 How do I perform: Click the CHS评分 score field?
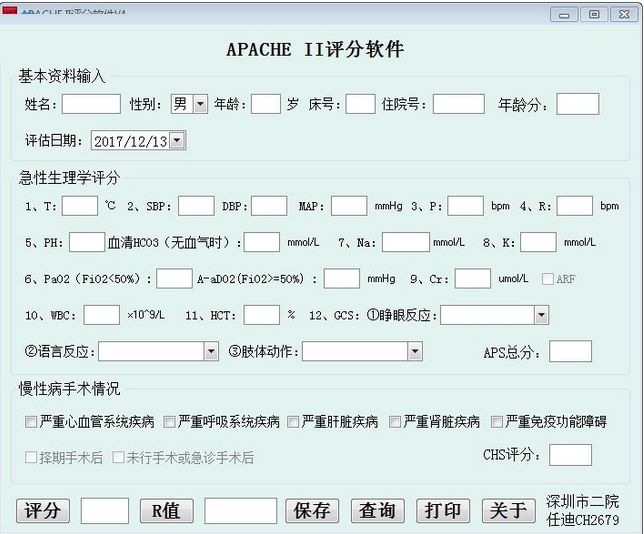click(x=570, y=455)
